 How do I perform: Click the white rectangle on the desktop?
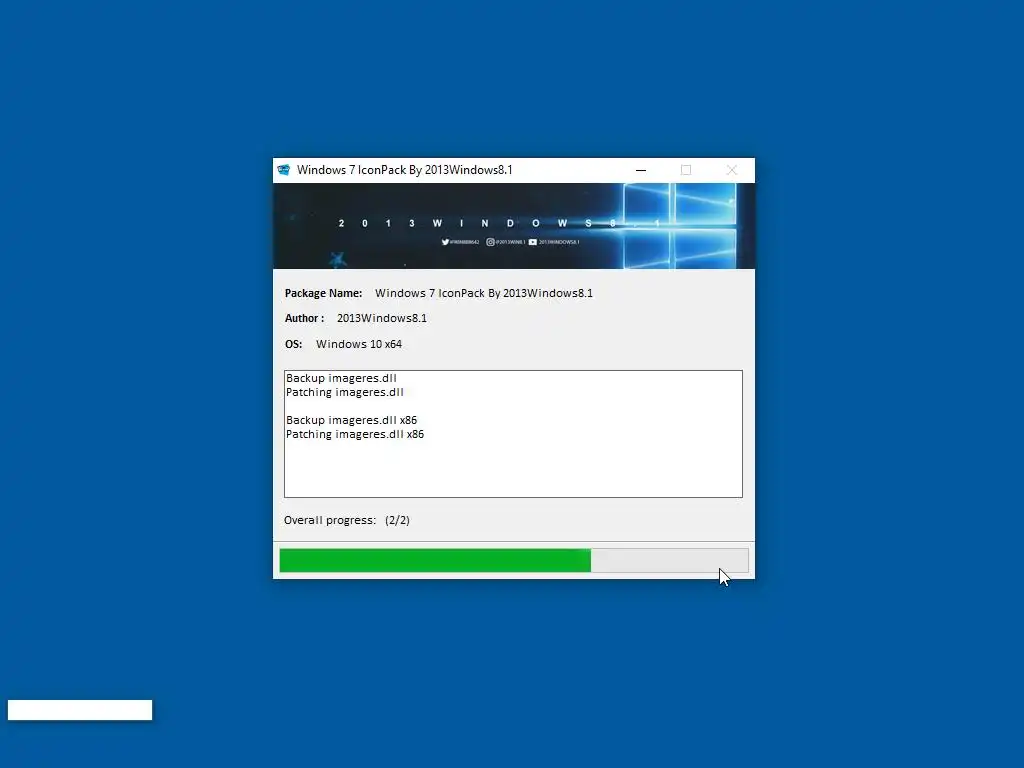click(x=80, y=710)
